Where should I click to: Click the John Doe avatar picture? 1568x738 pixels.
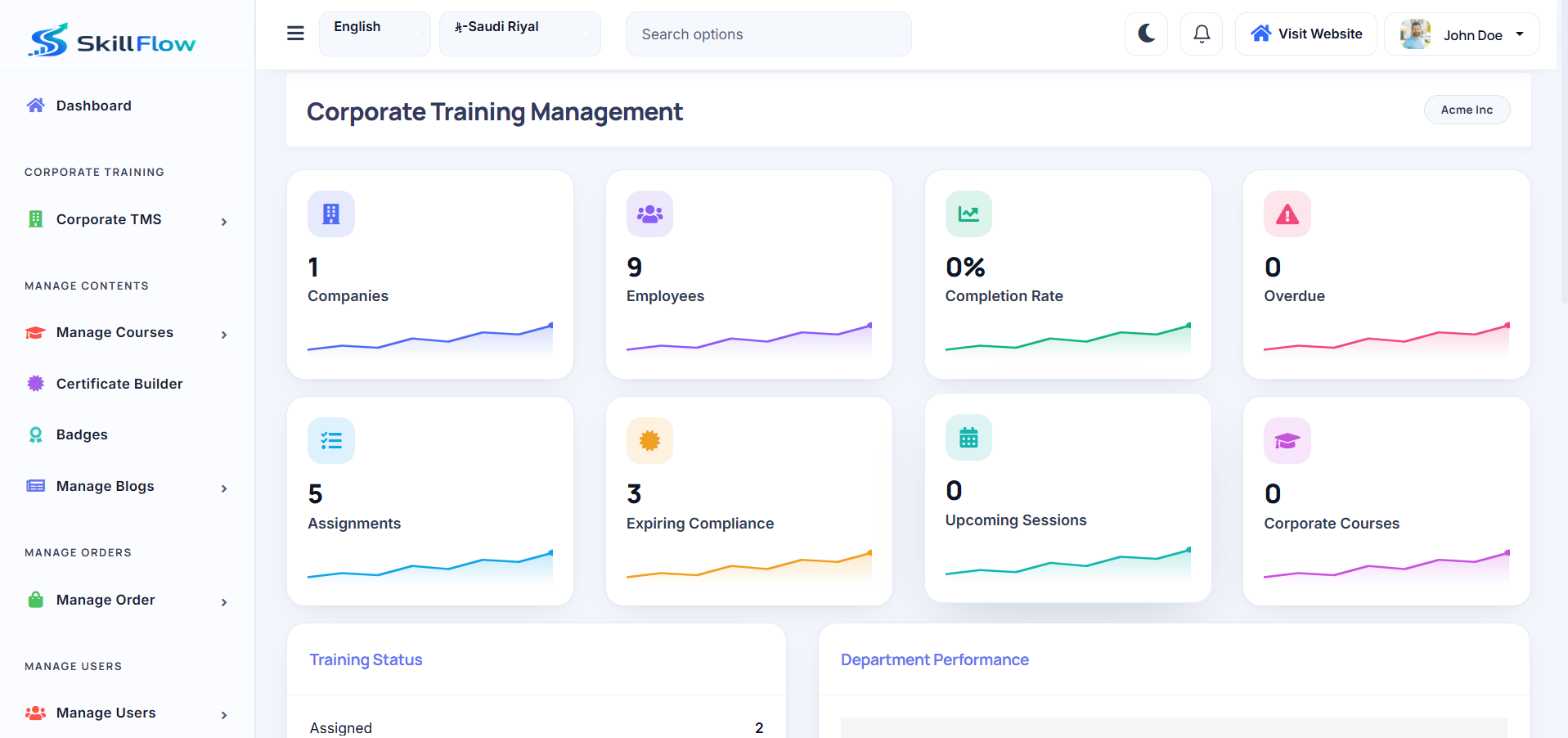[x=1415, y=34]
